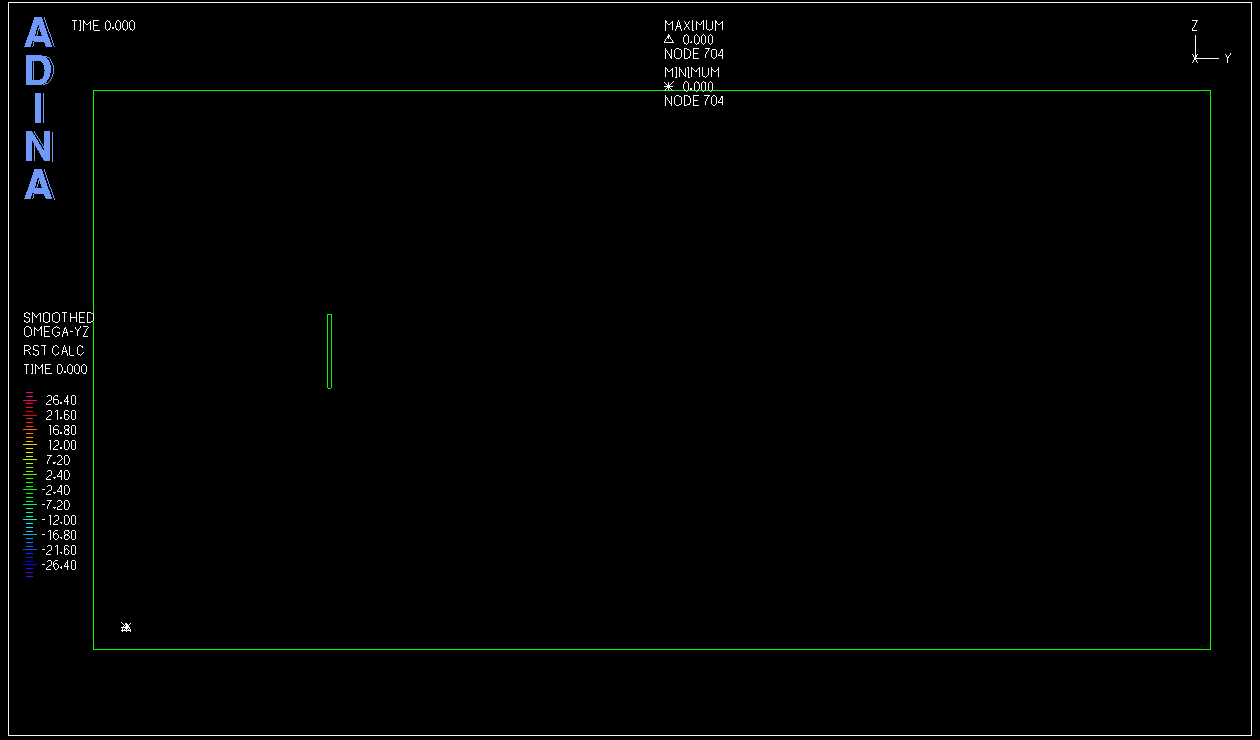Select the thin green vertical structure outline
Viewport: 1260px width, 740px height.
(329, 351)
